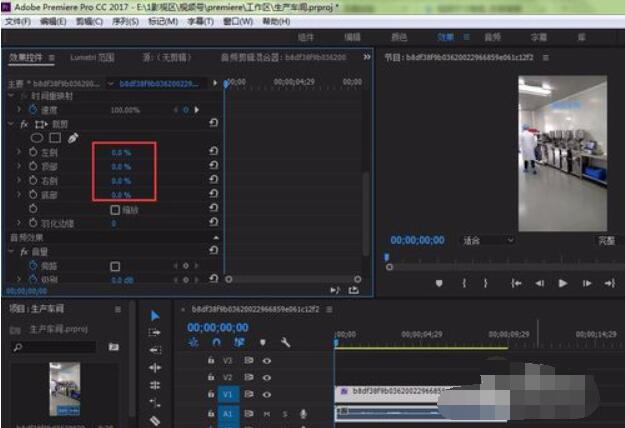Reset the 裁剪 effect
This screenshot has height=428, width=625.
click(x=214, y=123)
